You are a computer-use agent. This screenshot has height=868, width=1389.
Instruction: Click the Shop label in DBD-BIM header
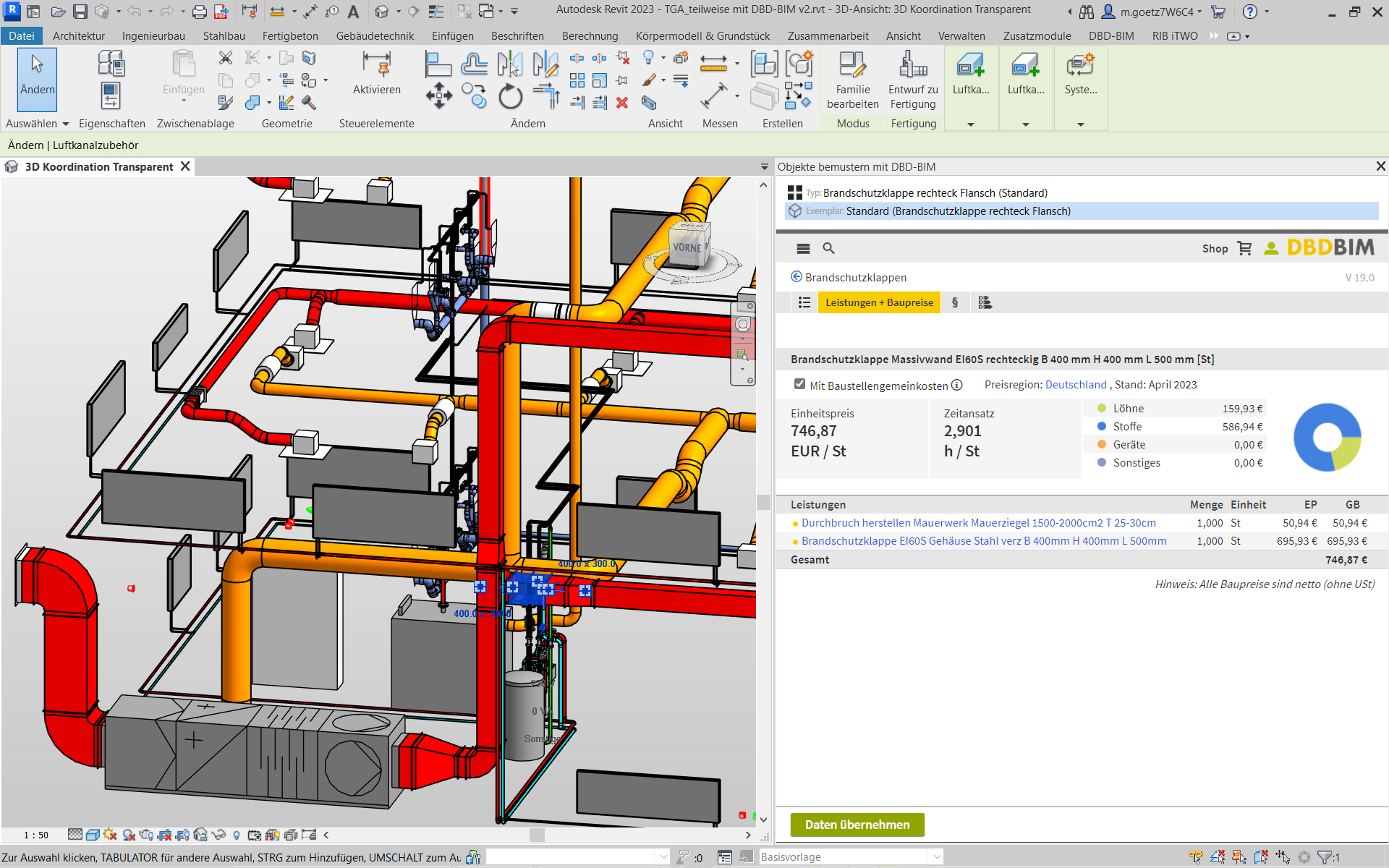click(x=1215, y=248)
